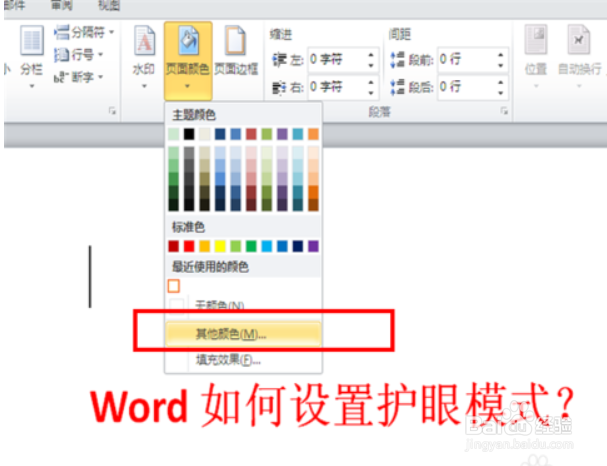Expand the 断字 dropdown arrow
607x466 pixels.
(x=101, y=77)
